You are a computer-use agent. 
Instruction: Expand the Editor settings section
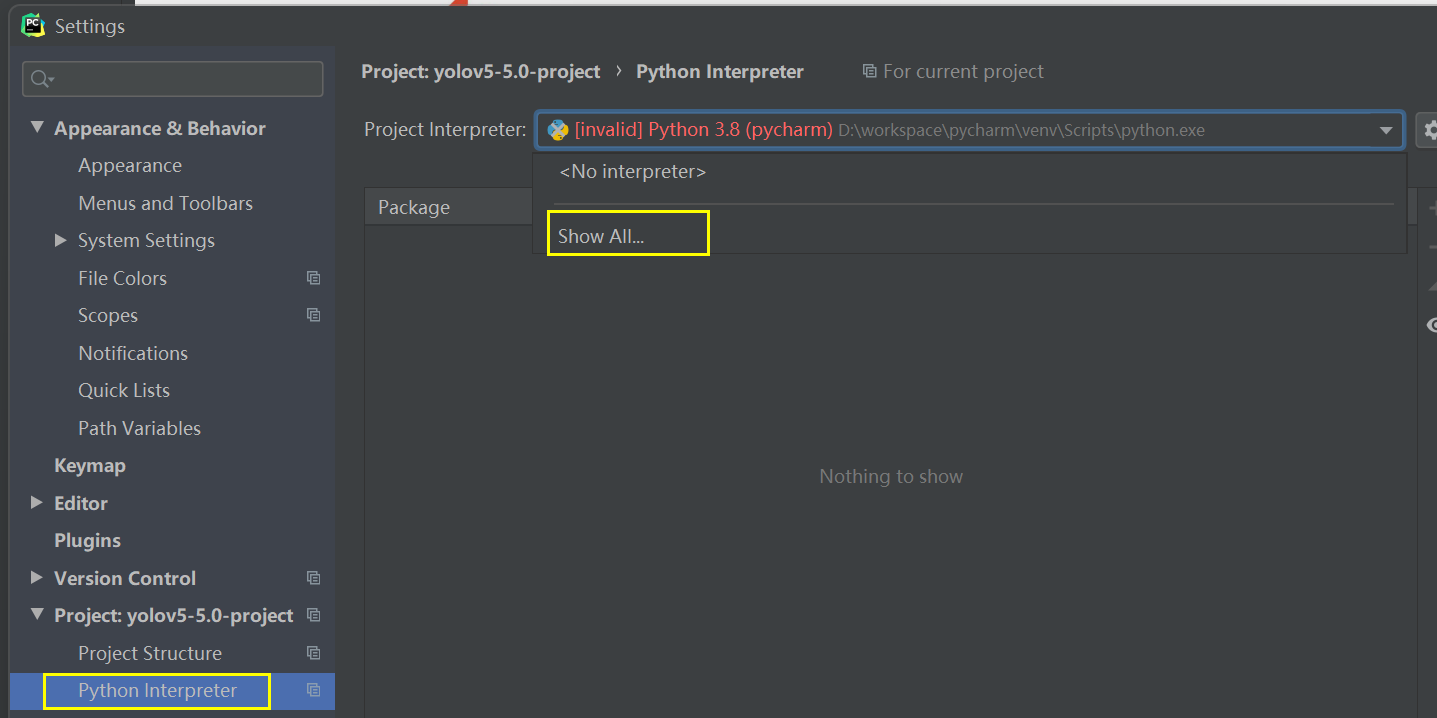click(x=37, y=503)
